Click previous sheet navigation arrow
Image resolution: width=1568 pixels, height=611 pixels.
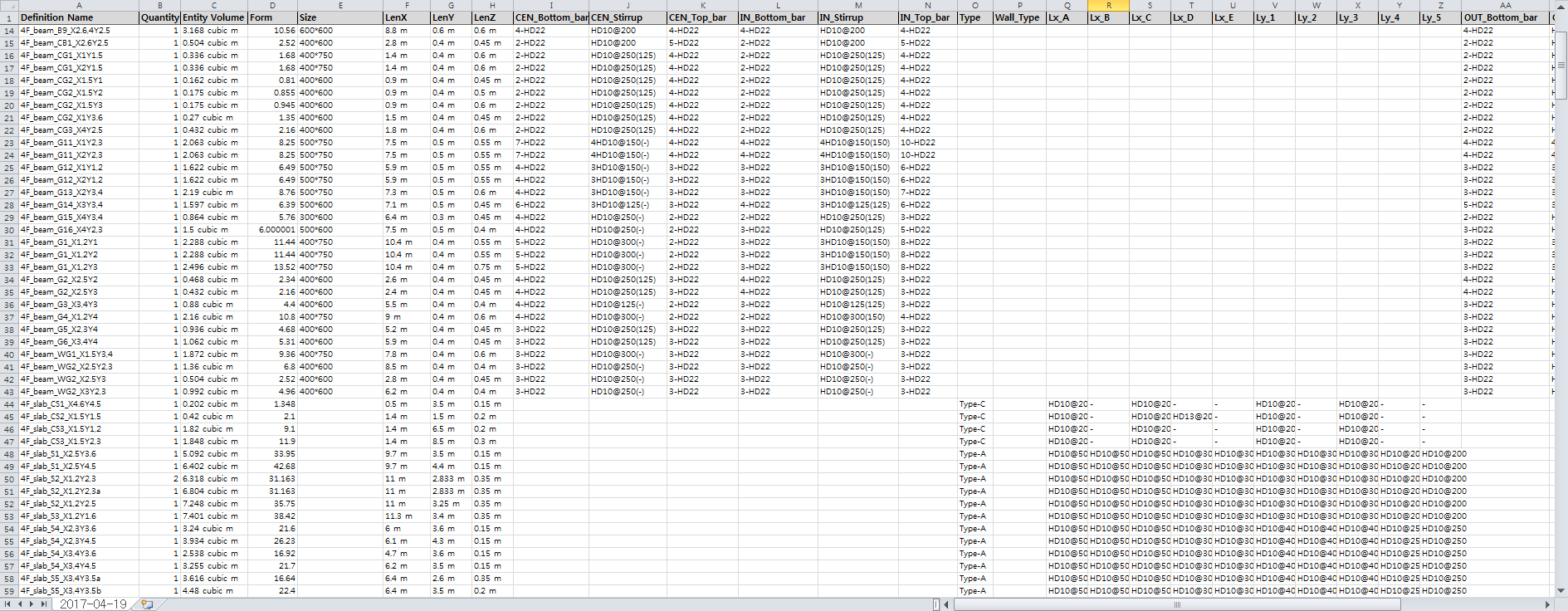coord(21,604)
